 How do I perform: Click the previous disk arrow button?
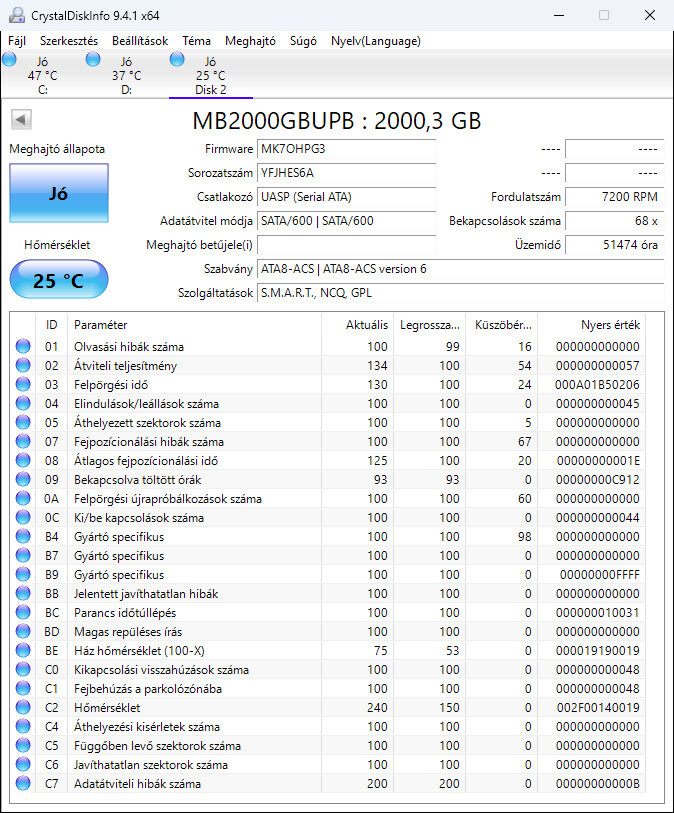[x=21, y=120]
